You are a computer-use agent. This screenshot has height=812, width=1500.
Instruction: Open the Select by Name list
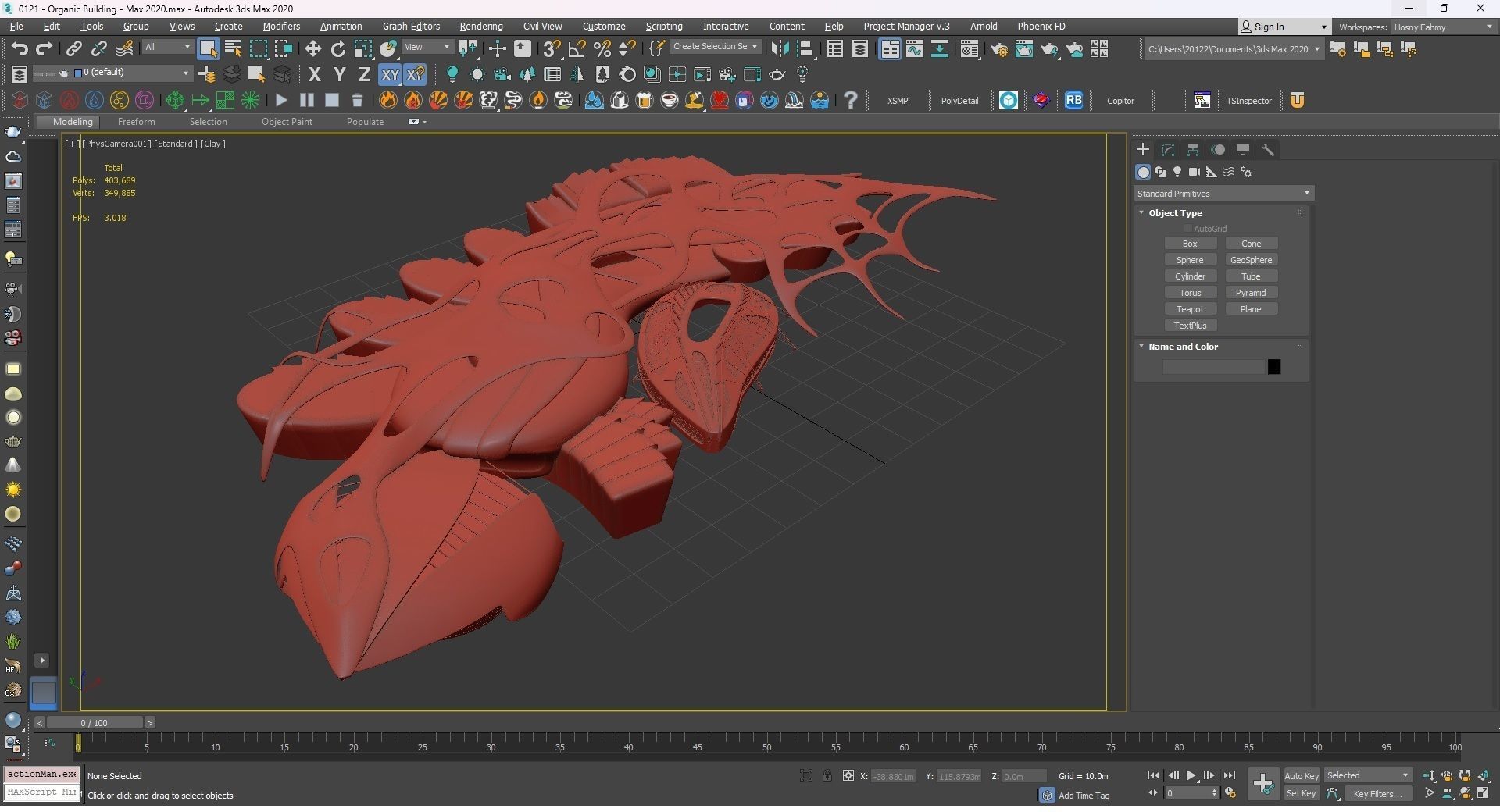(233, 49)
